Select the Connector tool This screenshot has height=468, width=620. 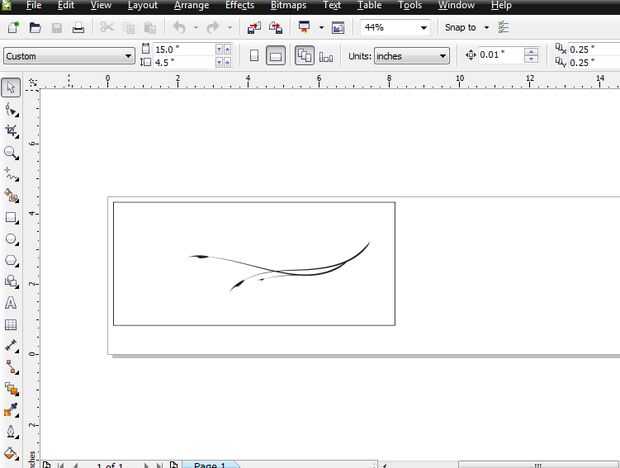click(x=11, y=368)
